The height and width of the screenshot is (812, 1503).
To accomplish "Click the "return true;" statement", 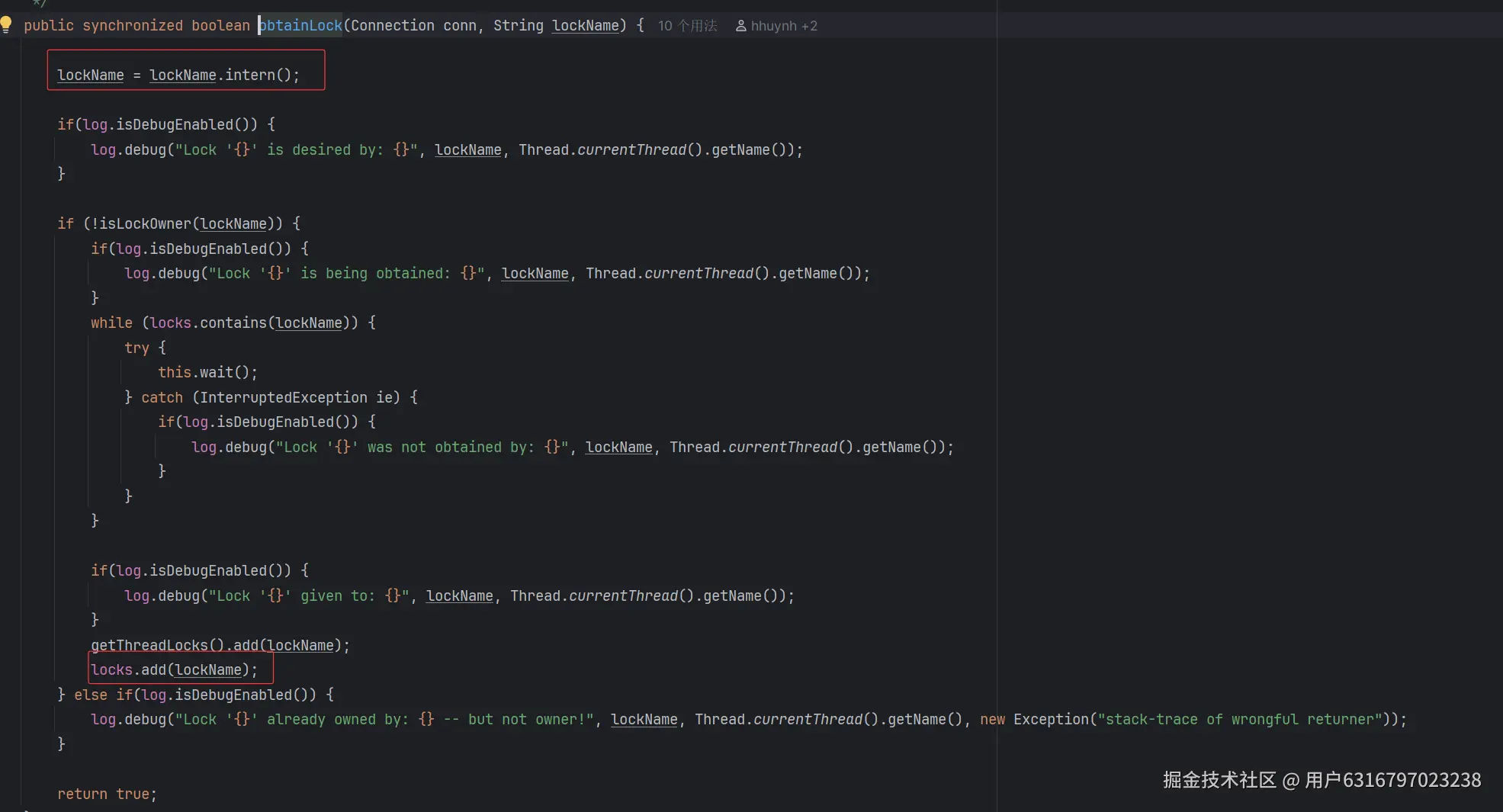I will tap(107, 794).
